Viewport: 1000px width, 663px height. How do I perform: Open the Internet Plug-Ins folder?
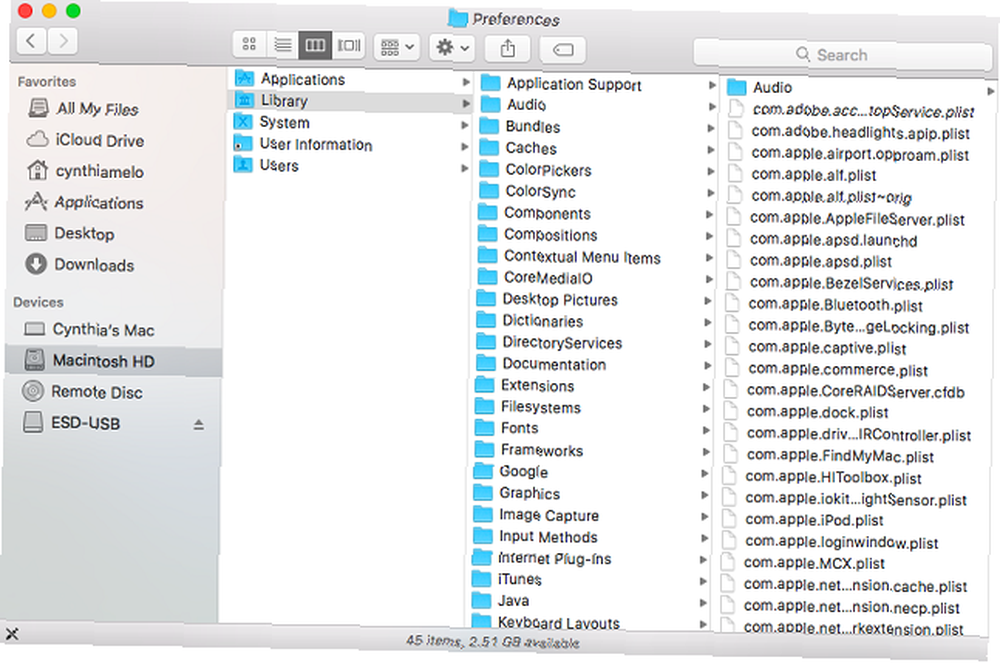(x=541, y=559)
